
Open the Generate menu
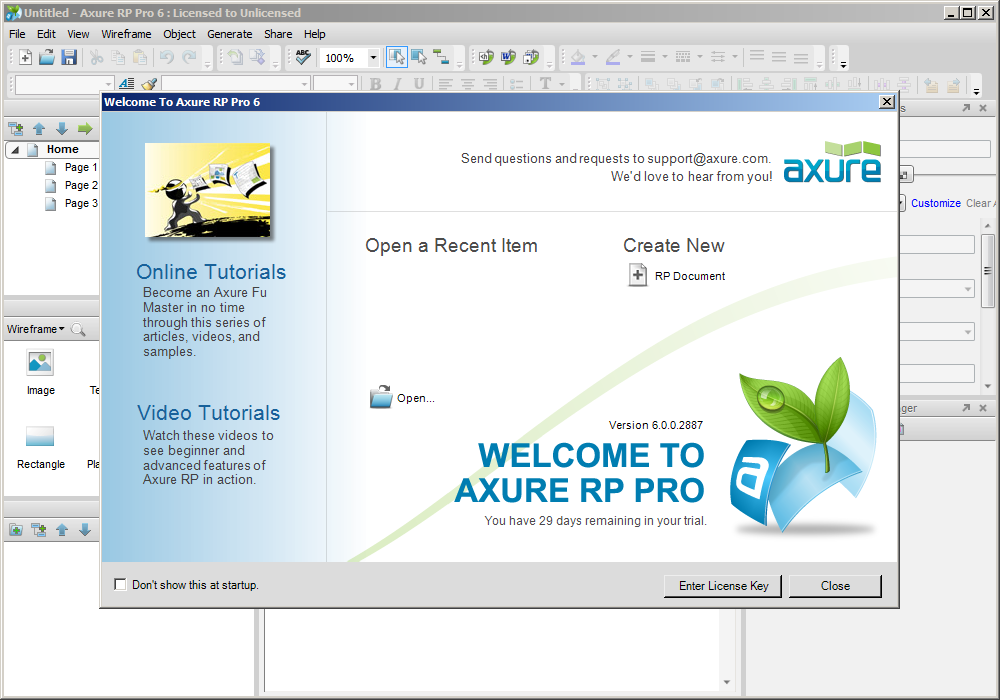tap(230, 34)
